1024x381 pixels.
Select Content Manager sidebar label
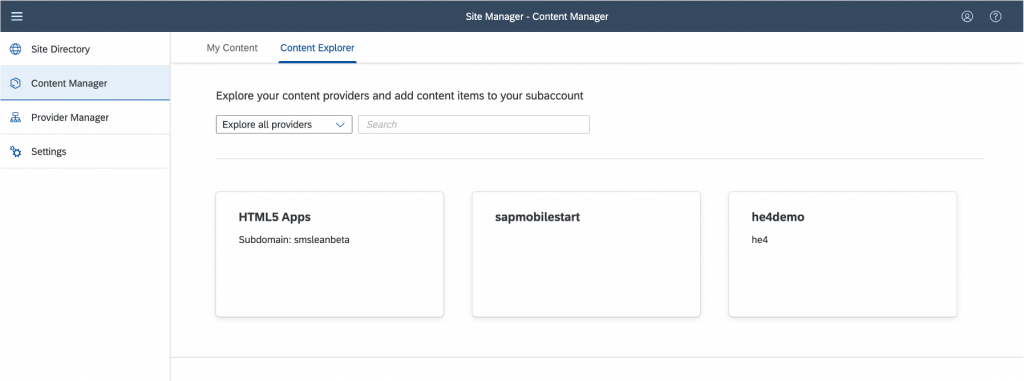tap(69, 83)
